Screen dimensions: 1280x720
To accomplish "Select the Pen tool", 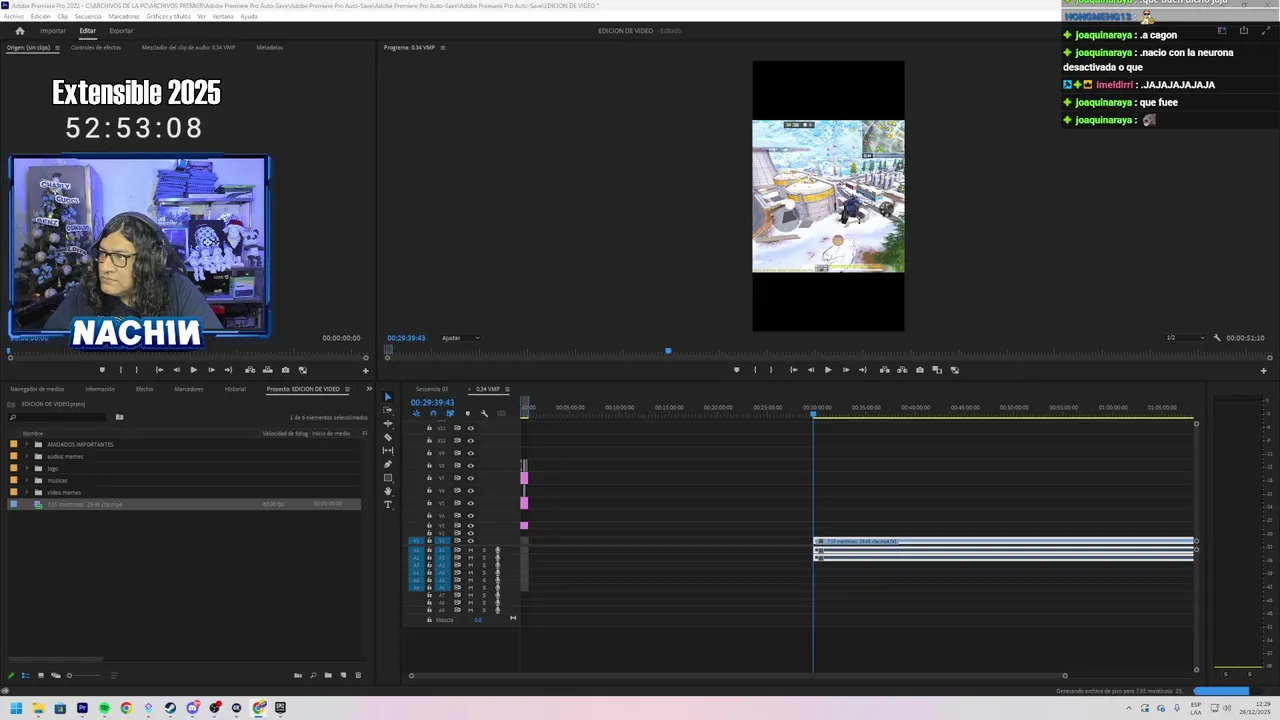I will (388, 464).
